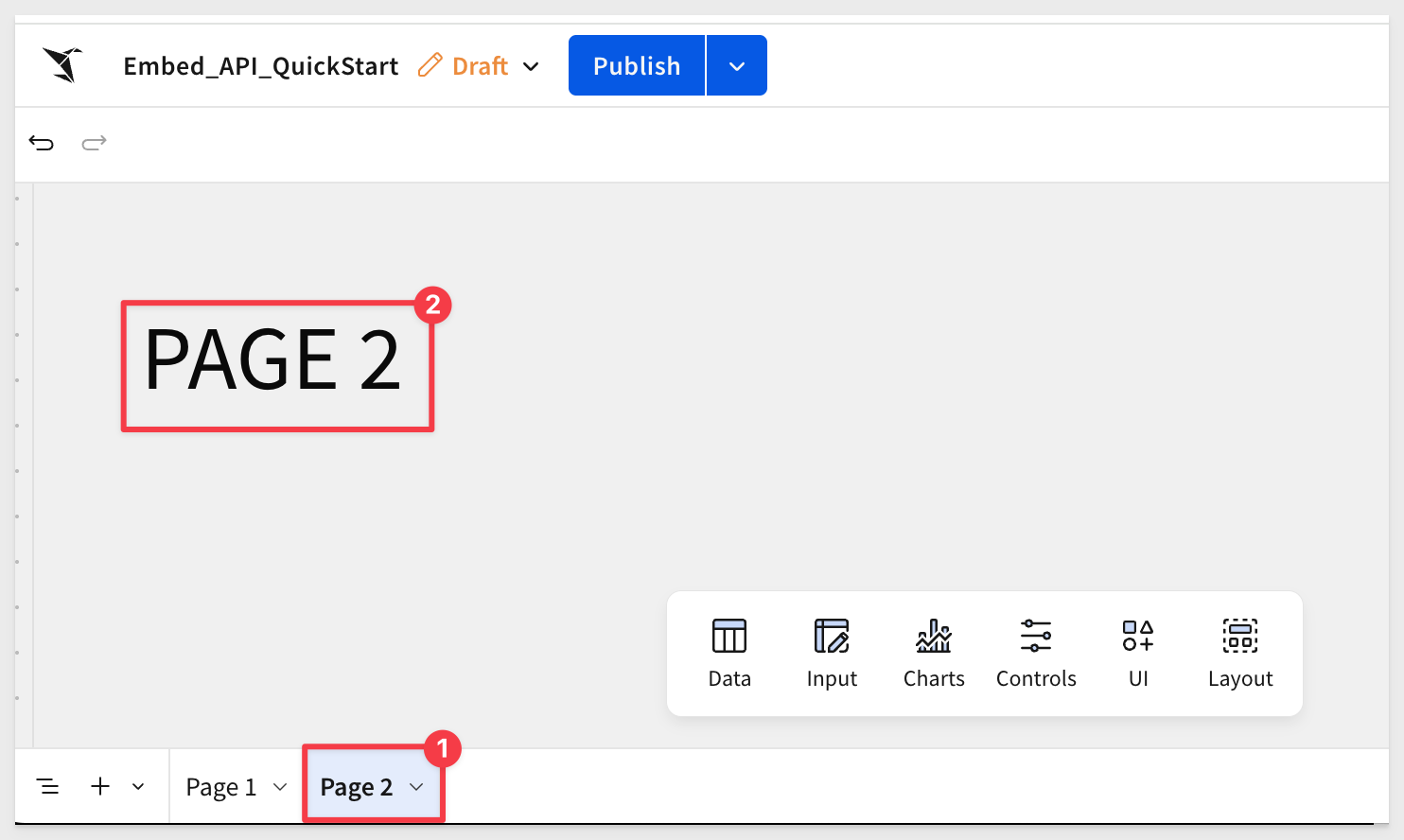The image size is (1404, 840).
Task: Switch to the Page 1 tab
Action: click(x=221, y=787)
